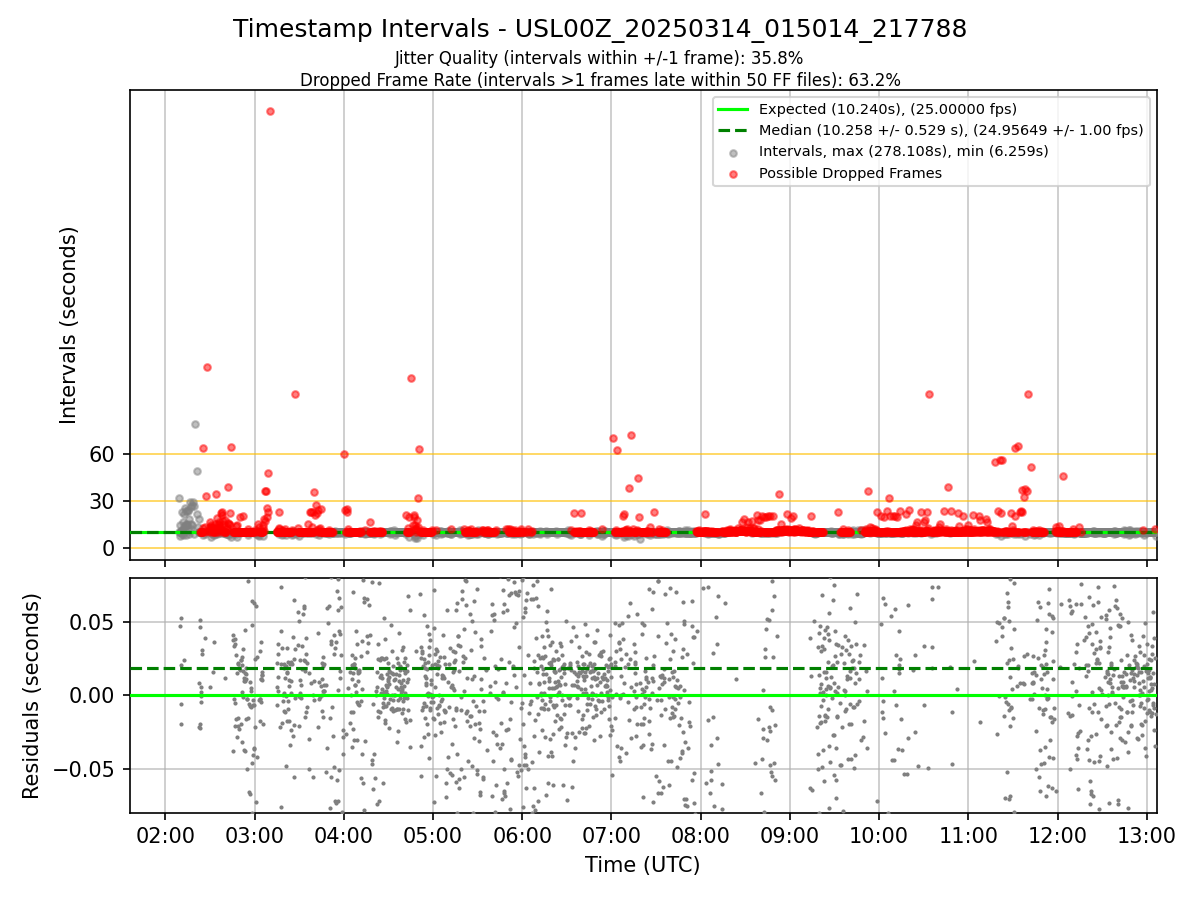Click the solid green line sample in the legend
Viewport: 1200px width, 900px height.
point(732,109)
